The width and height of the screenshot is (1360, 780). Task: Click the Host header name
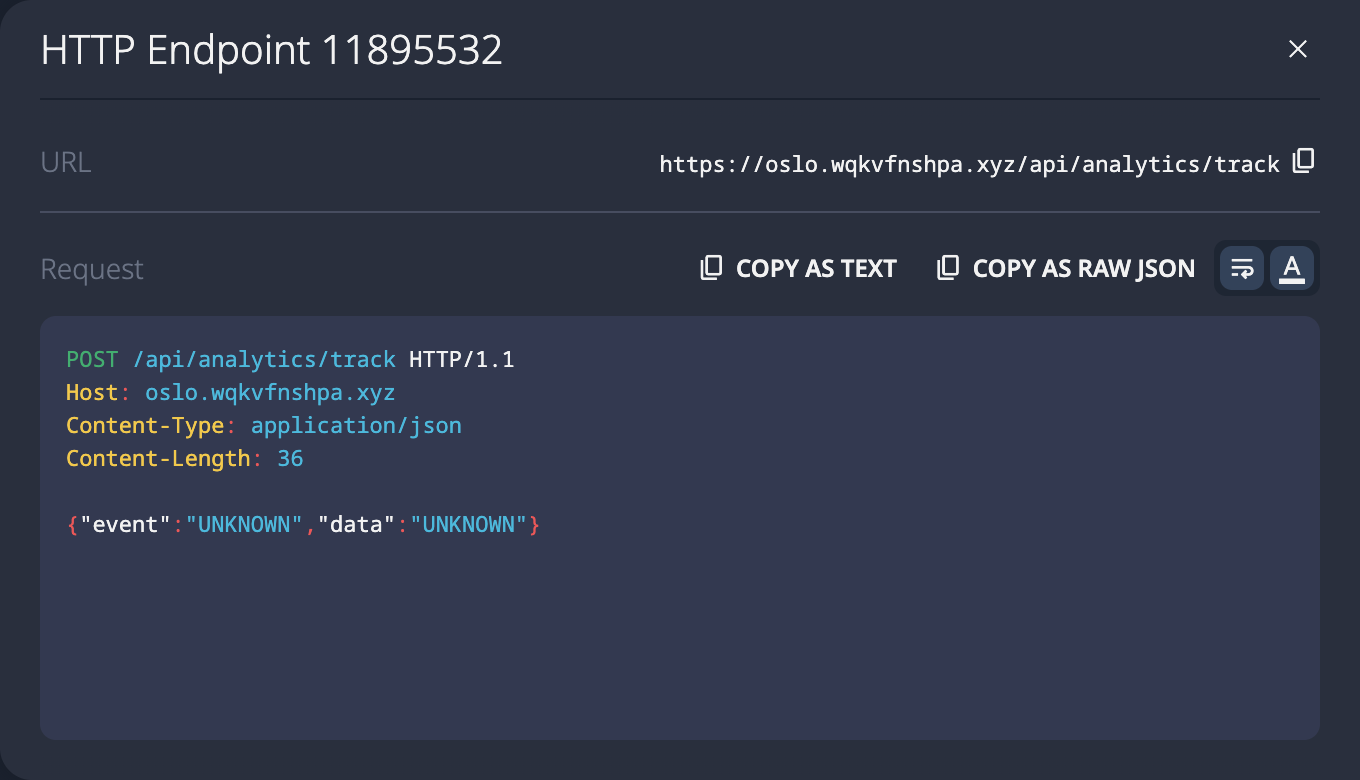click(x=92, y=393)
